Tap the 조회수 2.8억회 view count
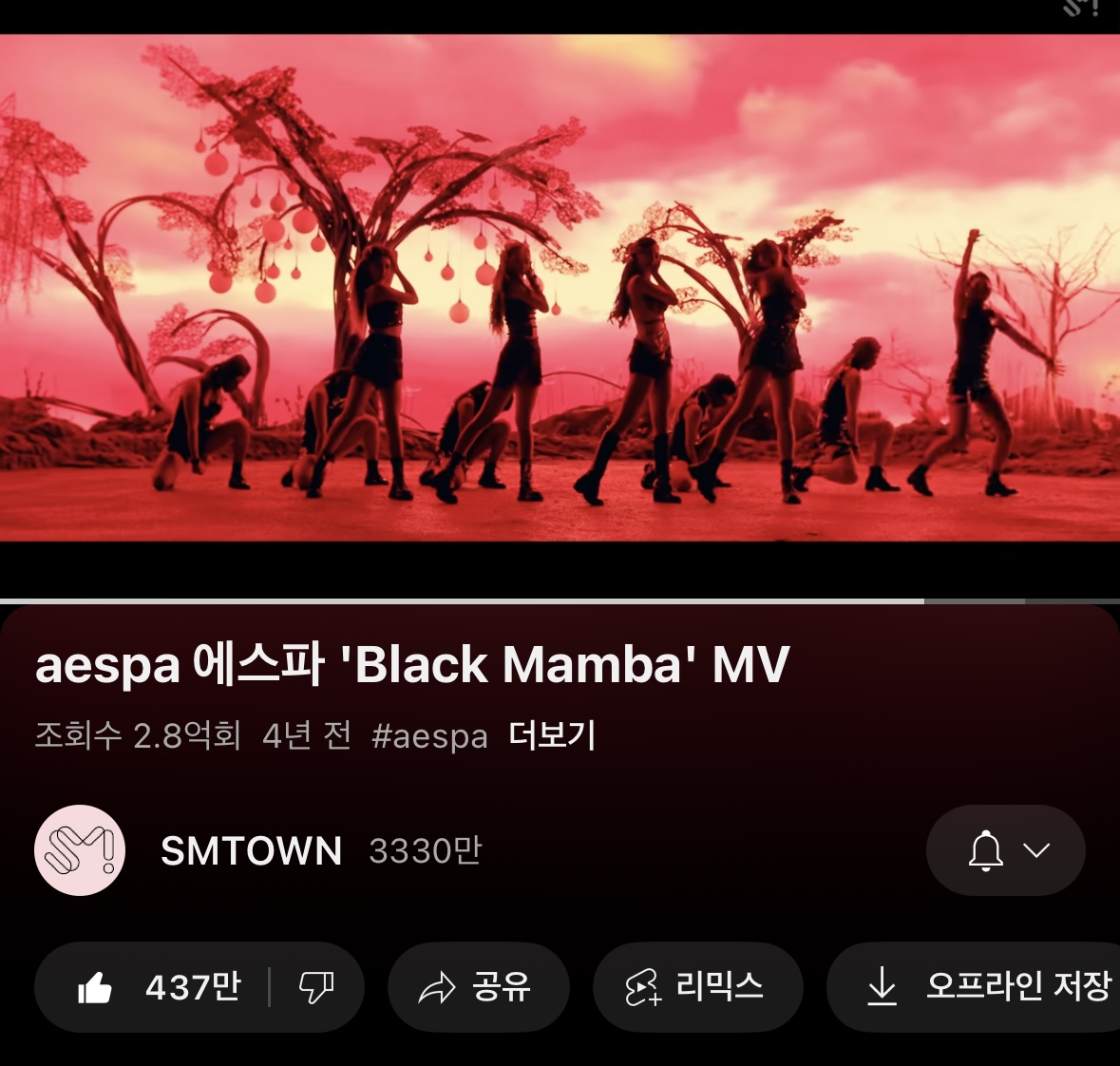The width and height of the screenshot is (1120, 1066). 138,735
